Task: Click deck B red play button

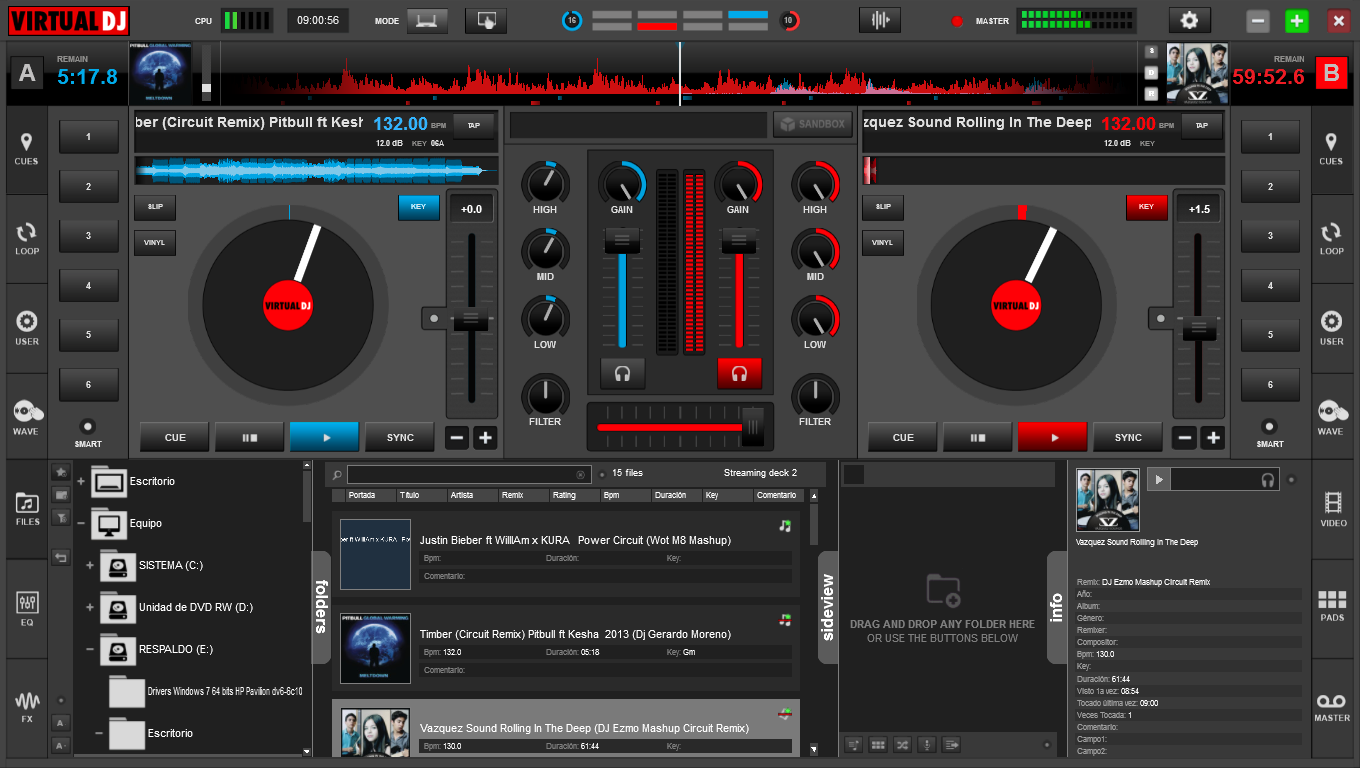Action: point(1052,437)
